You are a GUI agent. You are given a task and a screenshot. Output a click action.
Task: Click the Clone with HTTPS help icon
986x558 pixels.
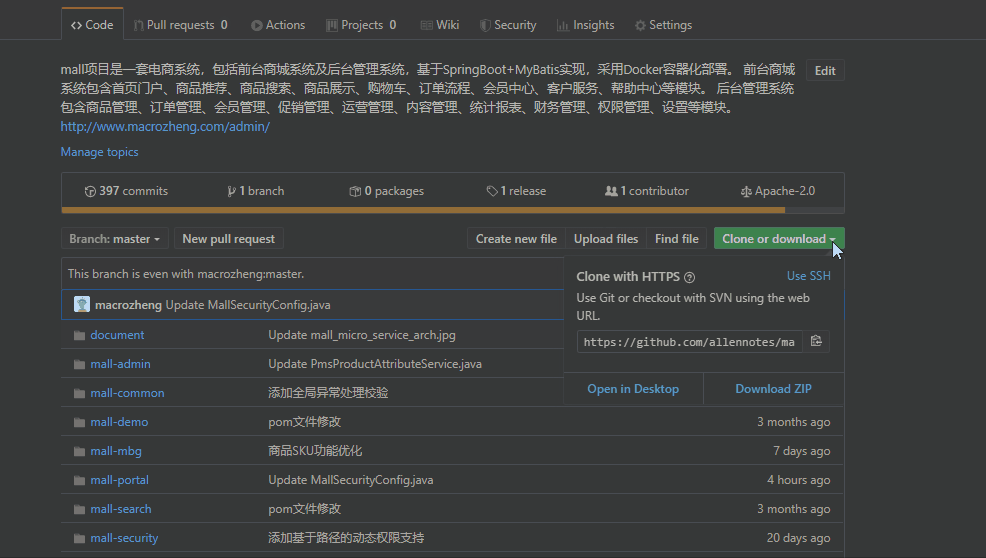pos(689,277)
